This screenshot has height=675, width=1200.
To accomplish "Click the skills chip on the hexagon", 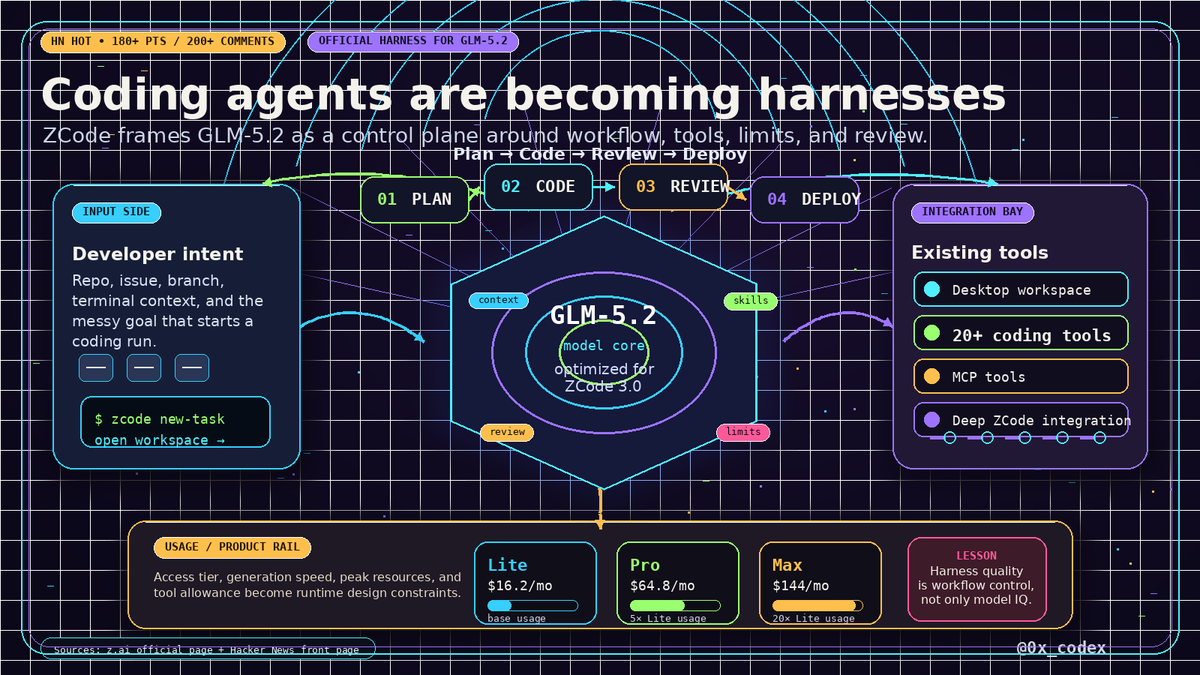I will point(751,300).
